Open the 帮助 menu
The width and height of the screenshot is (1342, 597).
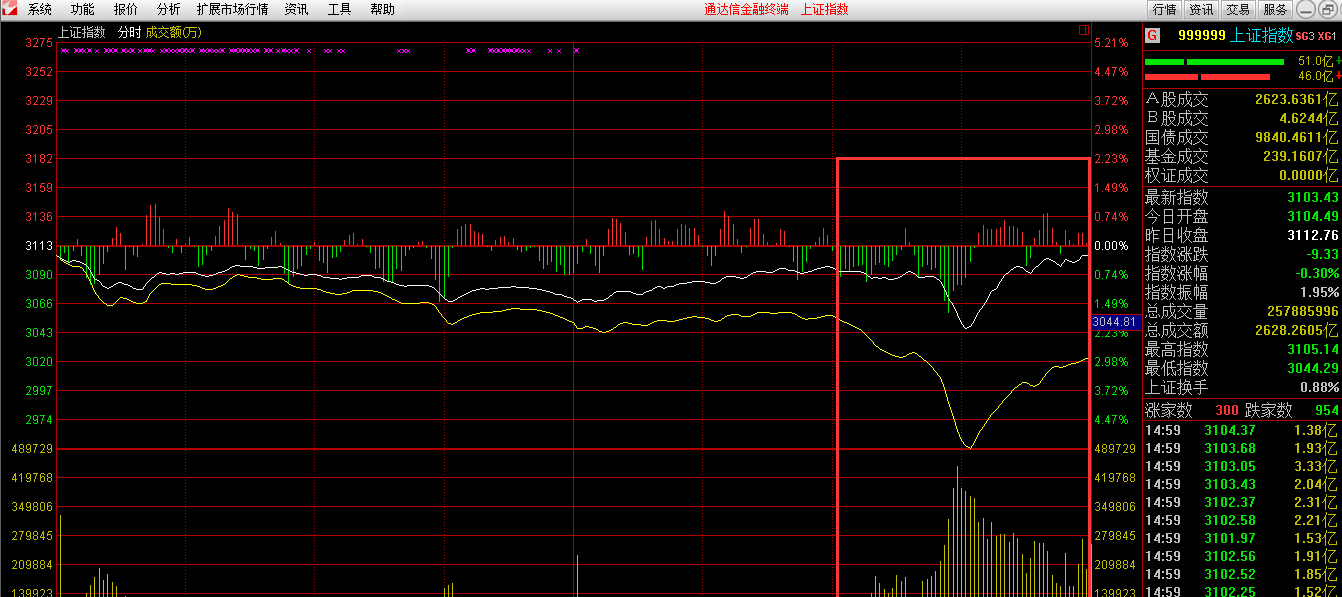382,9
